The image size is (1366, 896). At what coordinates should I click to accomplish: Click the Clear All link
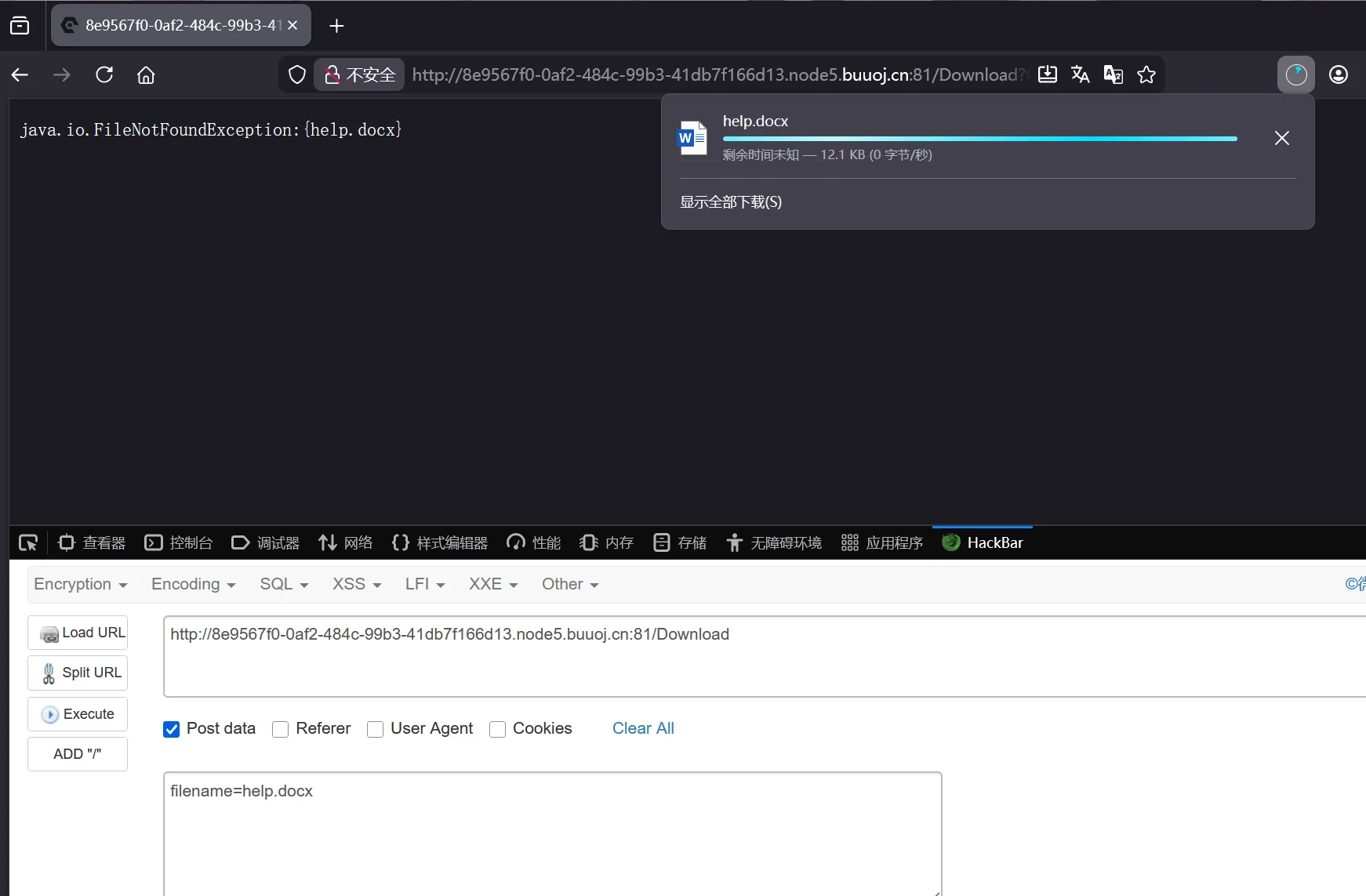pyautogui.click(x=643, y=728)
